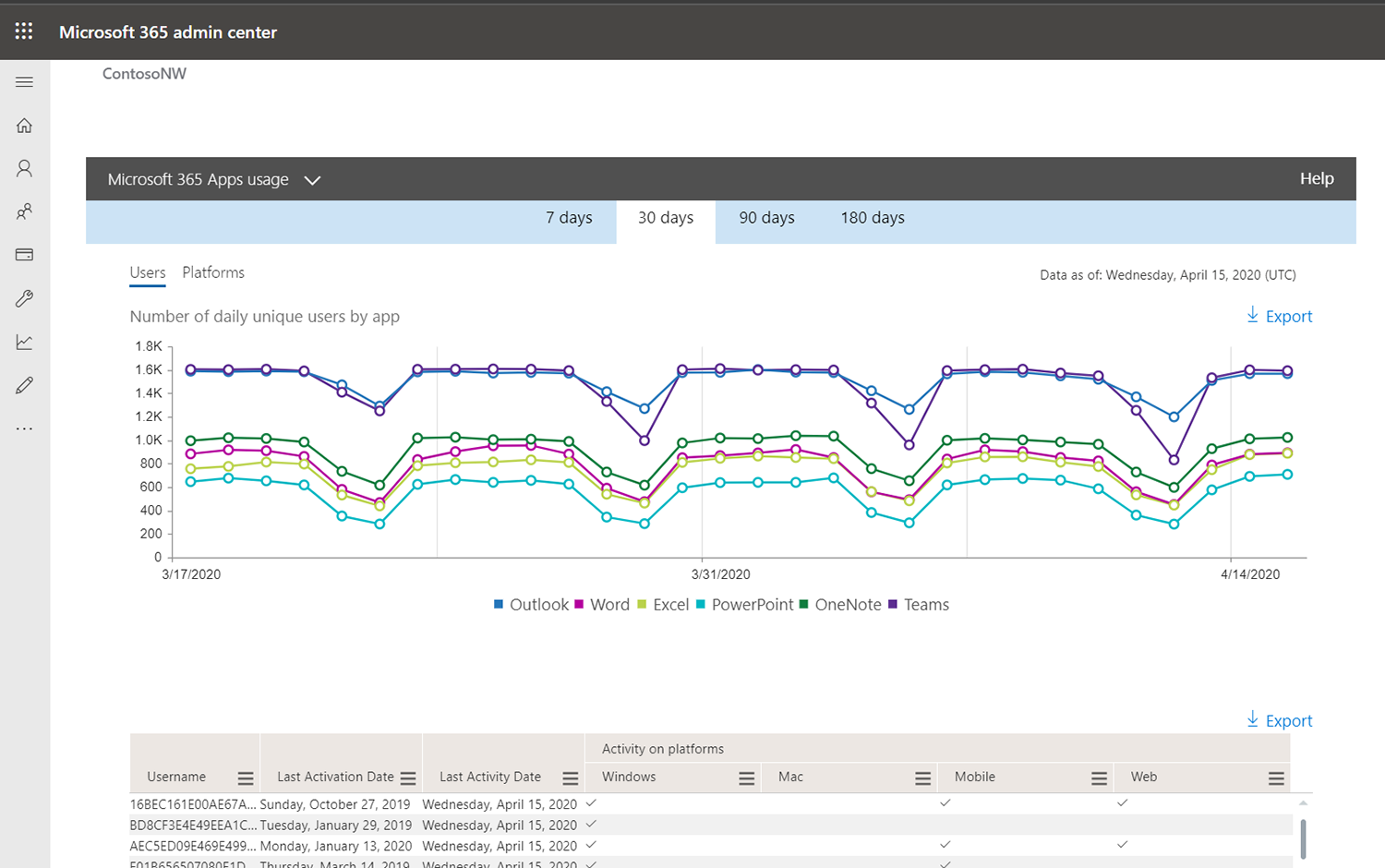Screen dimensions: 1385x868
Task: Toggle OneNote series in chart legend
Action: [840, 605]
